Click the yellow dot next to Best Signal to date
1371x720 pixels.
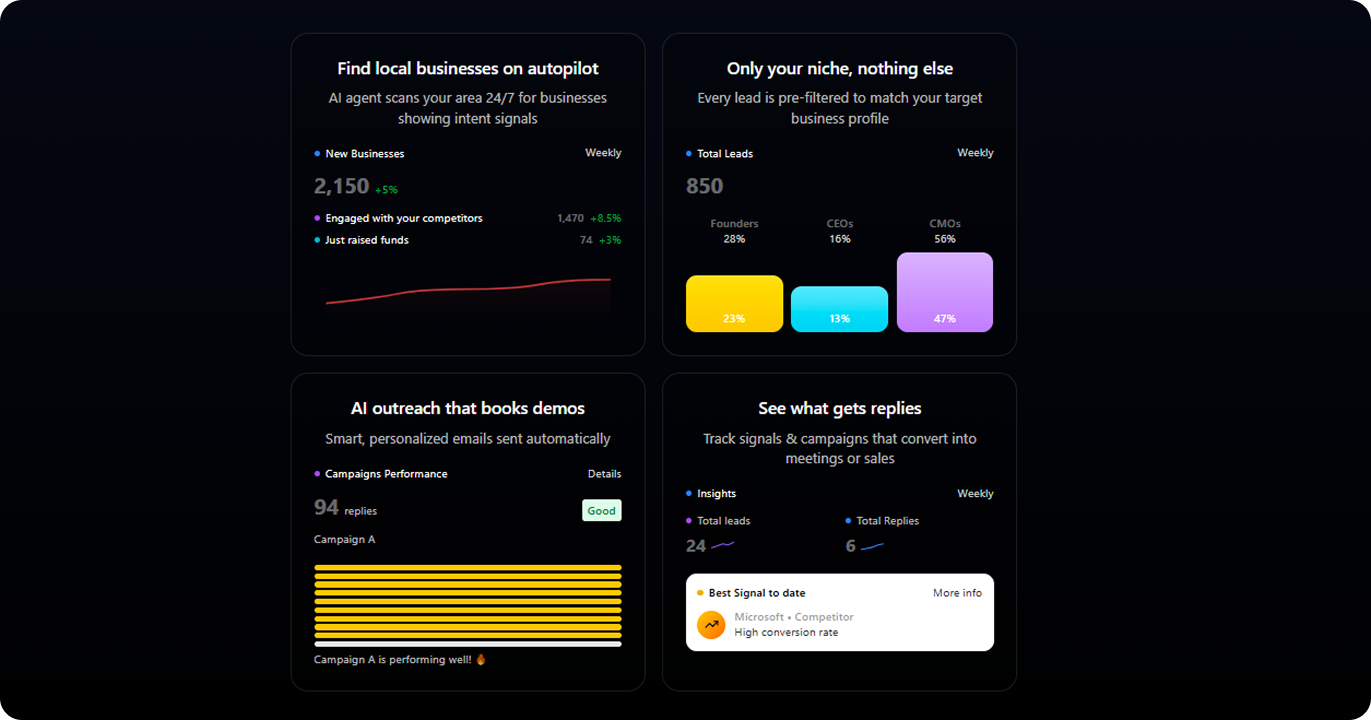699,592
